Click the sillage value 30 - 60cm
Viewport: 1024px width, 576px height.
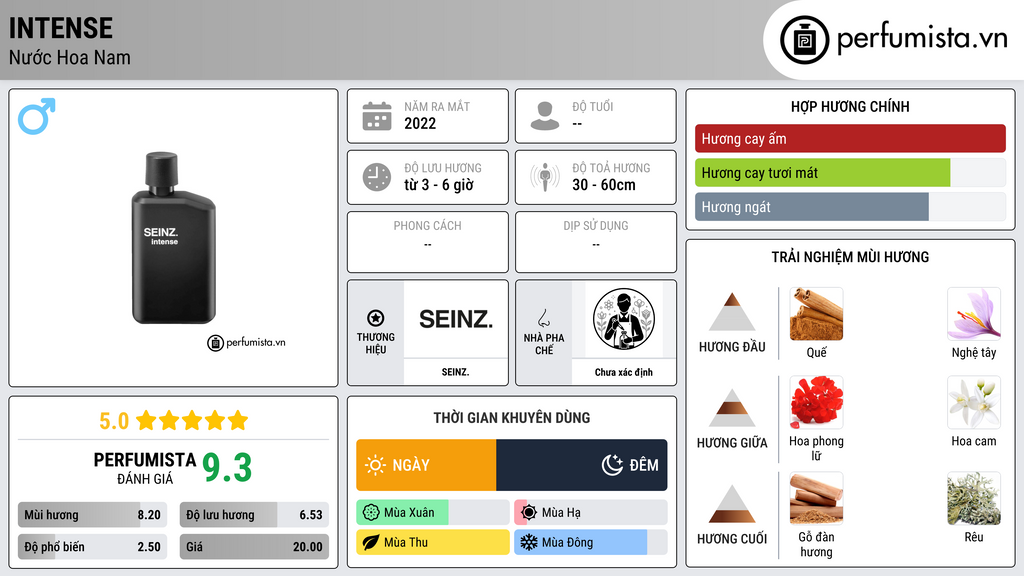click(603, 185)
